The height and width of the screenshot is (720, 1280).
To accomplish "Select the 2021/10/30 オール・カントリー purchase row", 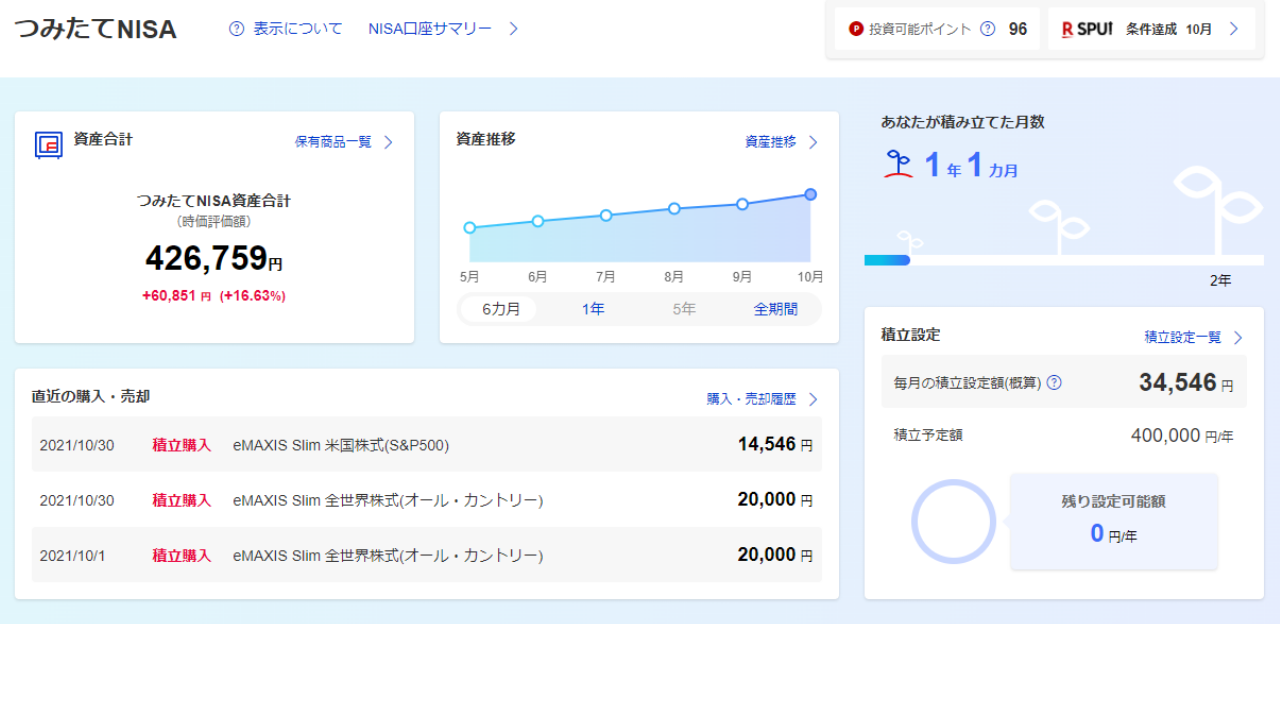I will (427, 500).
